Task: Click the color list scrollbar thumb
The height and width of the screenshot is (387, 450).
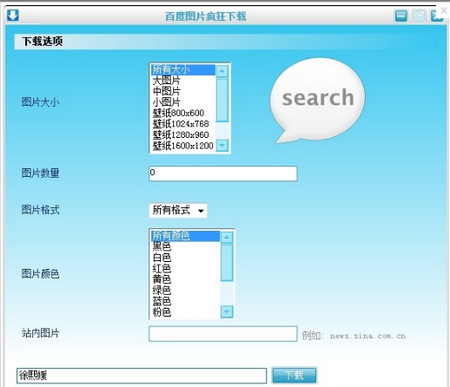Action: 227,263
